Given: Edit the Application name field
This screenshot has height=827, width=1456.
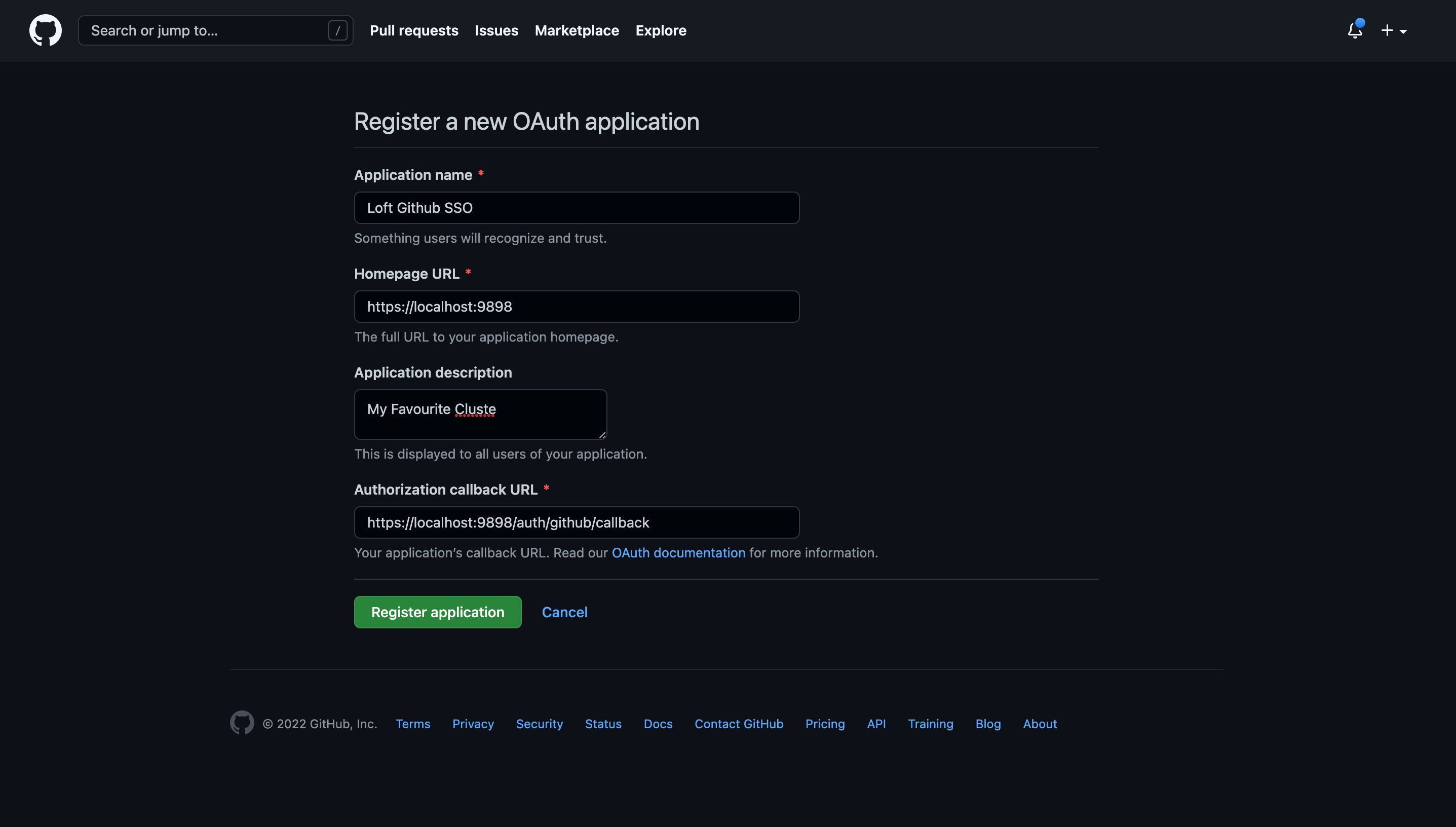Looking at the screenshot, I should point(577,207).
